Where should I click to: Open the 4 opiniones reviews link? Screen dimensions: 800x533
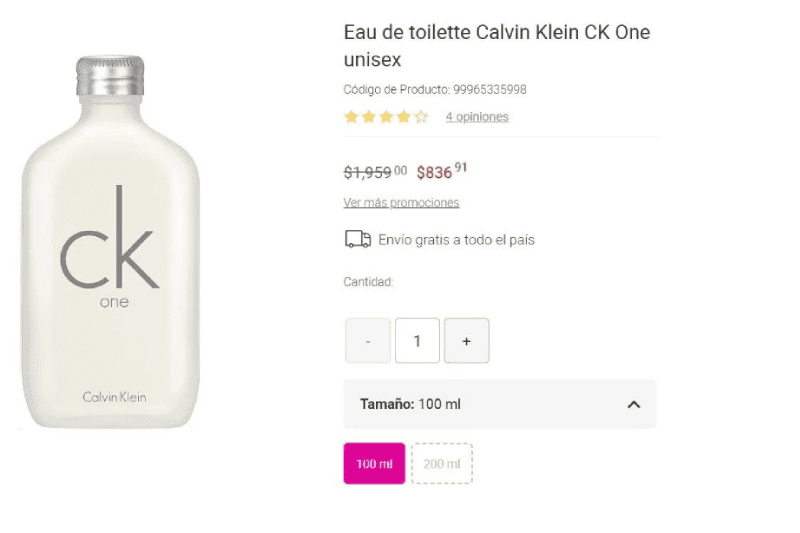click(477, 117)
